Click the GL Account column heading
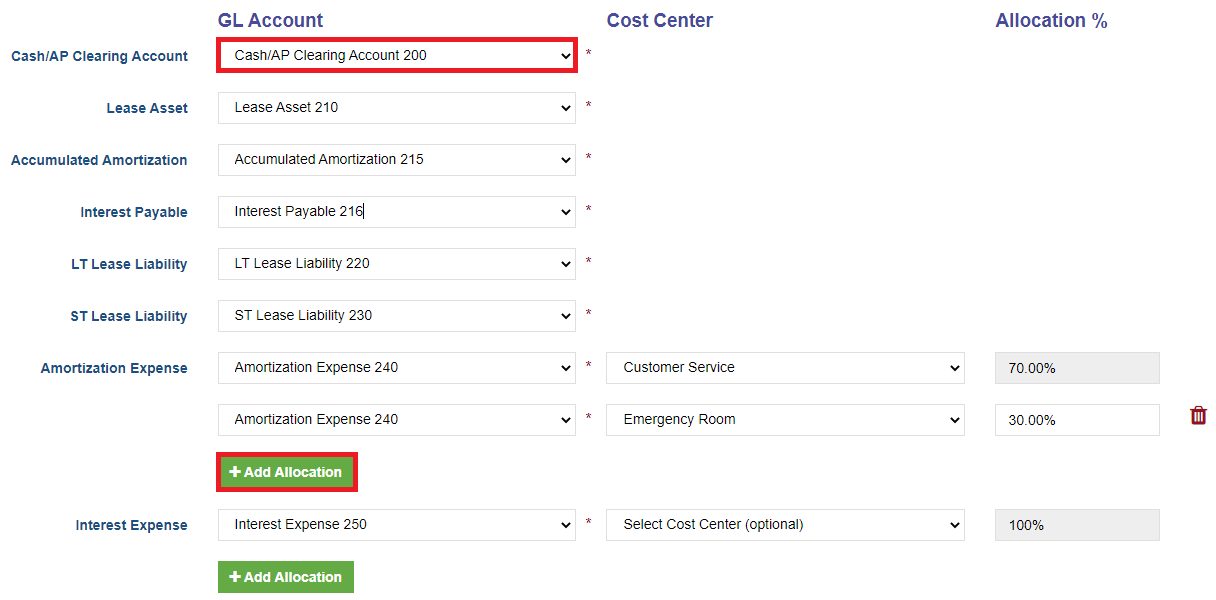1216x600 pixels. tap(270, 20)
